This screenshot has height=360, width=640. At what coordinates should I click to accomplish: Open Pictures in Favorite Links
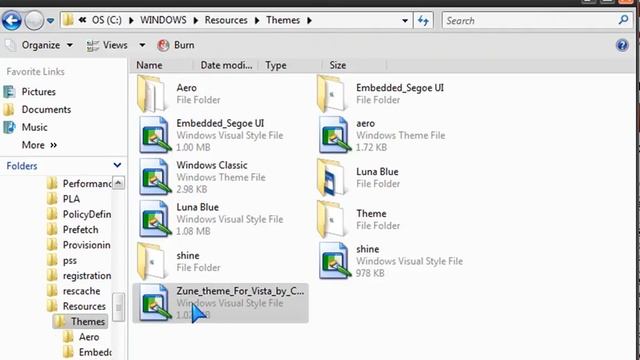pos(39,92)
